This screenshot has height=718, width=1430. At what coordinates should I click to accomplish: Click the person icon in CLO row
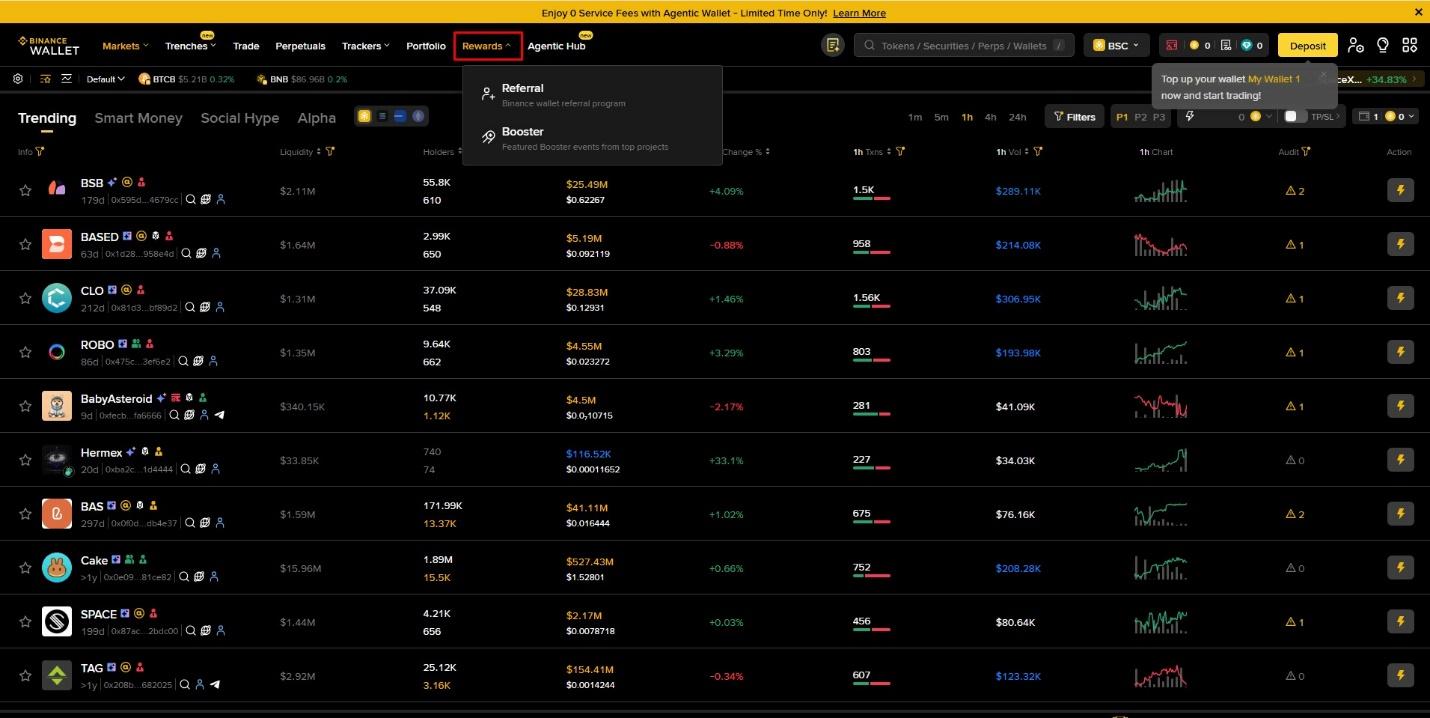click(x=219, y=307)
